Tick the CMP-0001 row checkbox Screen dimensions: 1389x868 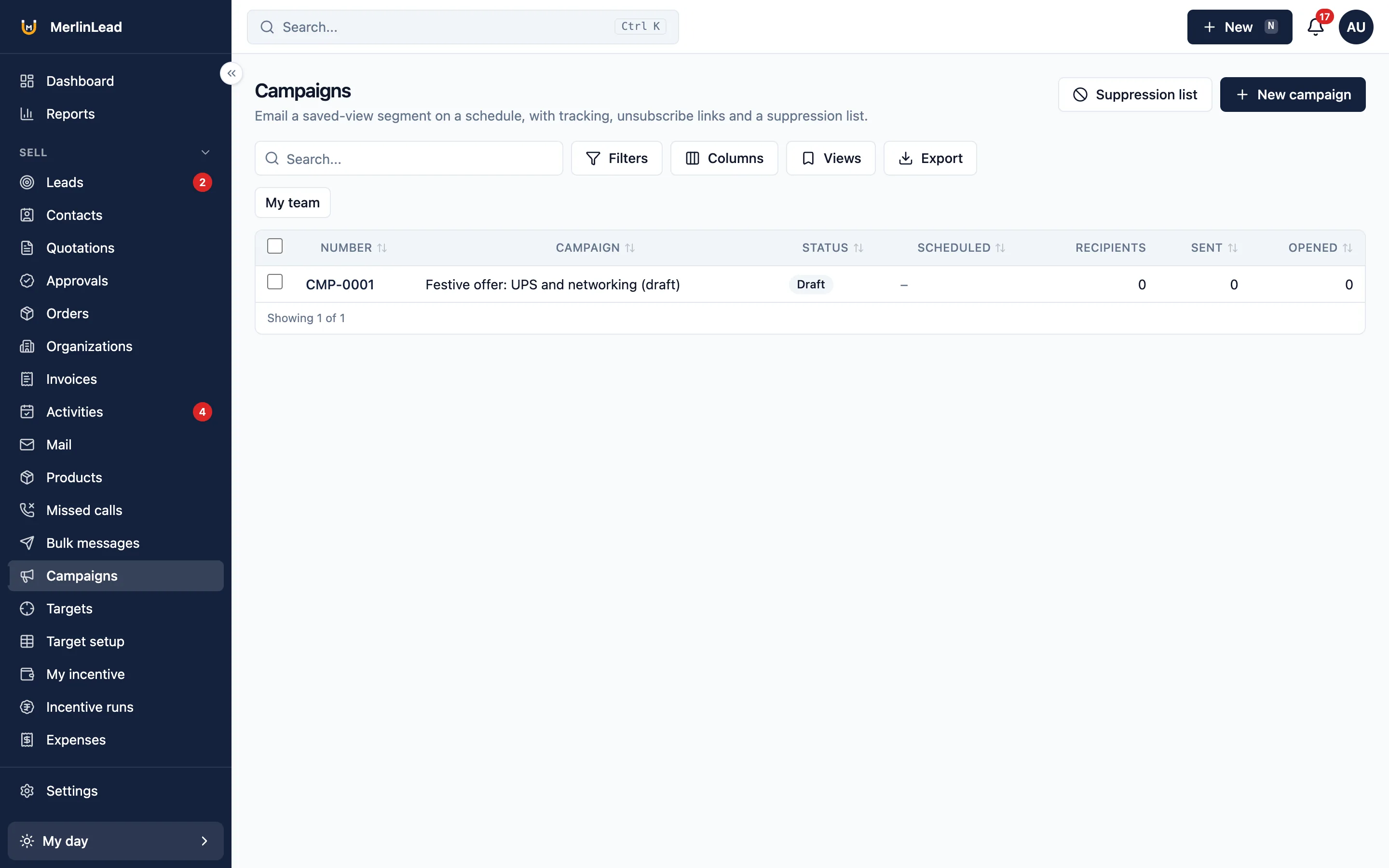pyautogui.click(x=275, y=282)
